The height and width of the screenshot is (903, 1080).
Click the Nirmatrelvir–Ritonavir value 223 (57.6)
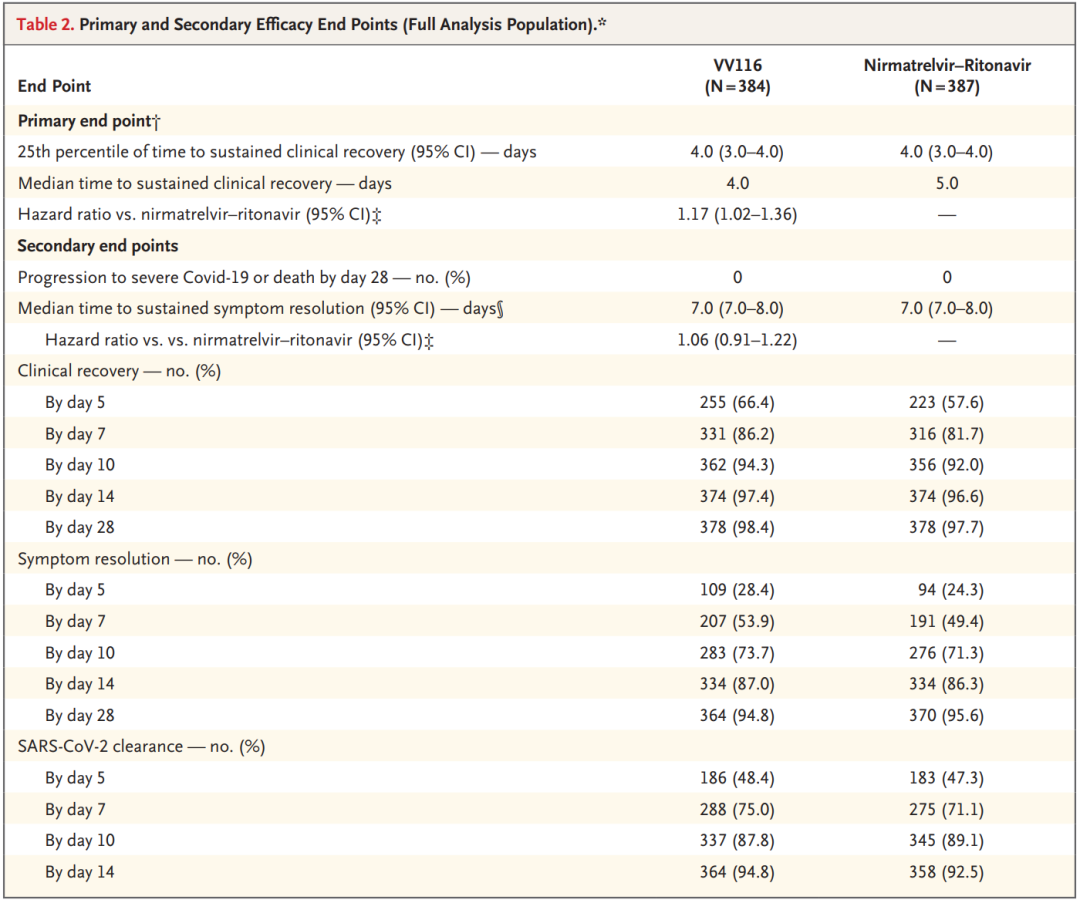(x=947, y=403)
